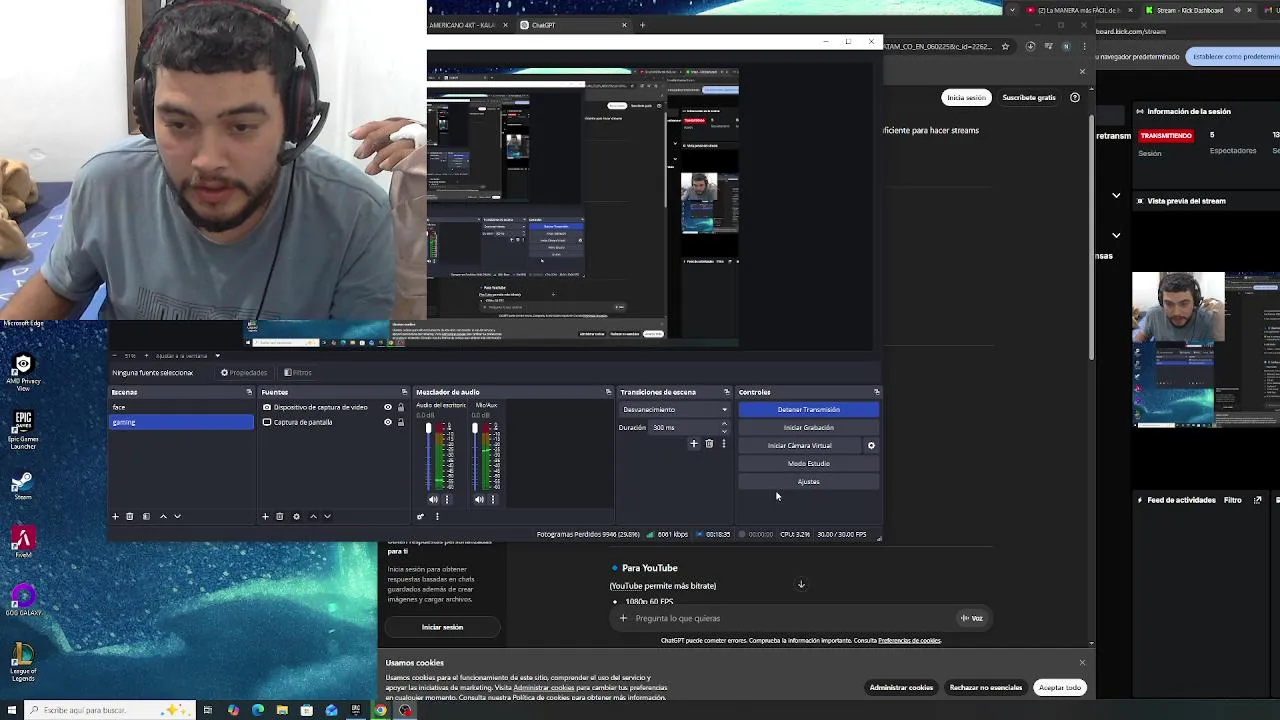Open new tab with plus button
This screenshot has width=1280, height=720.
(x=642, y=25)
